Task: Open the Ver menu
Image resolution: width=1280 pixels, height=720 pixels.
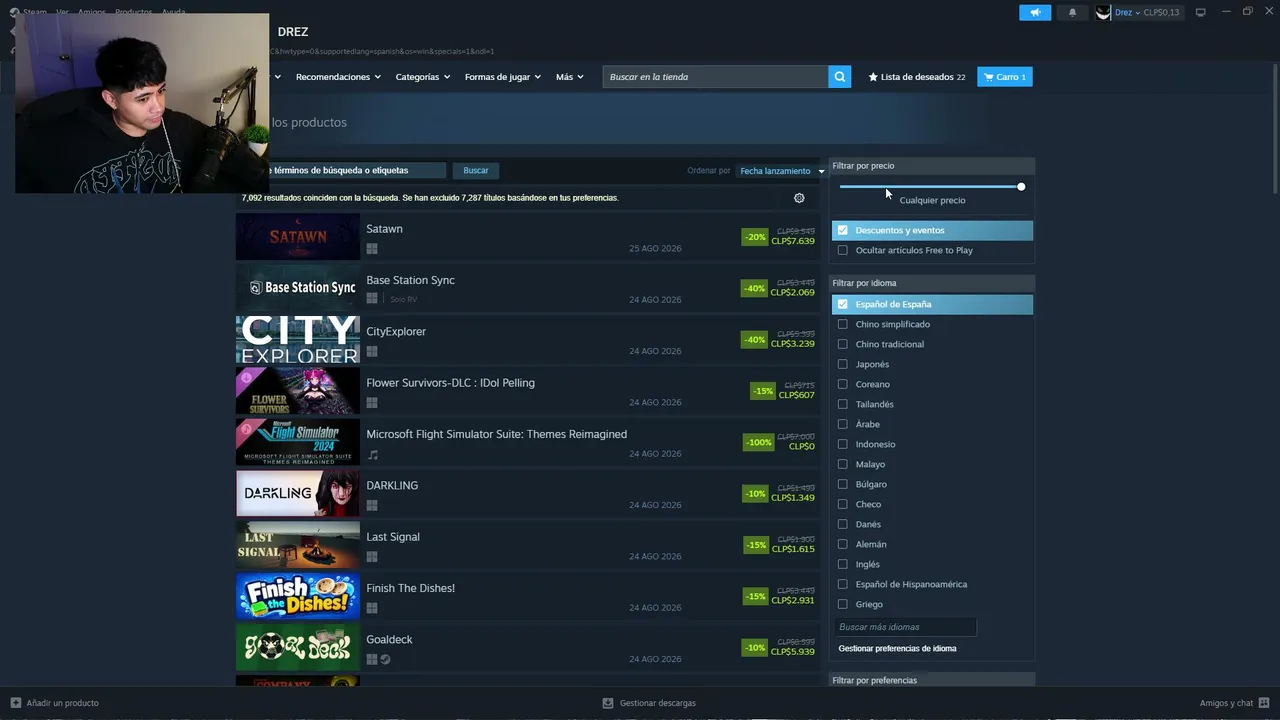Action: coord(62,12)
